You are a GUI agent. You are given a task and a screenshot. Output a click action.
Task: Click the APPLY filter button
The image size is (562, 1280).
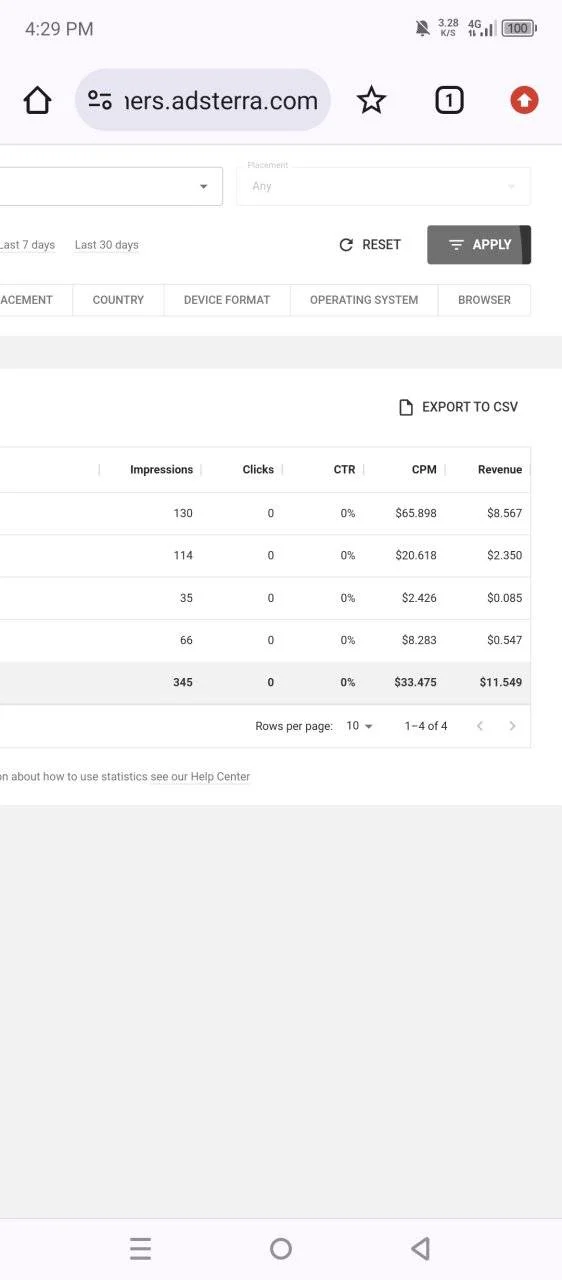coord(479,245)
